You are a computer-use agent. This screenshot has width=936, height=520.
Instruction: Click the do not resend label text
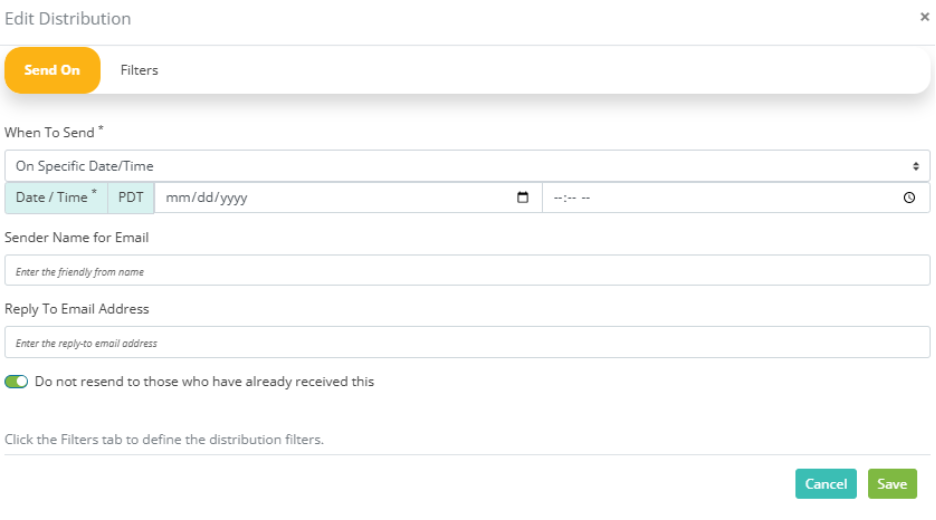coord(204,381)
